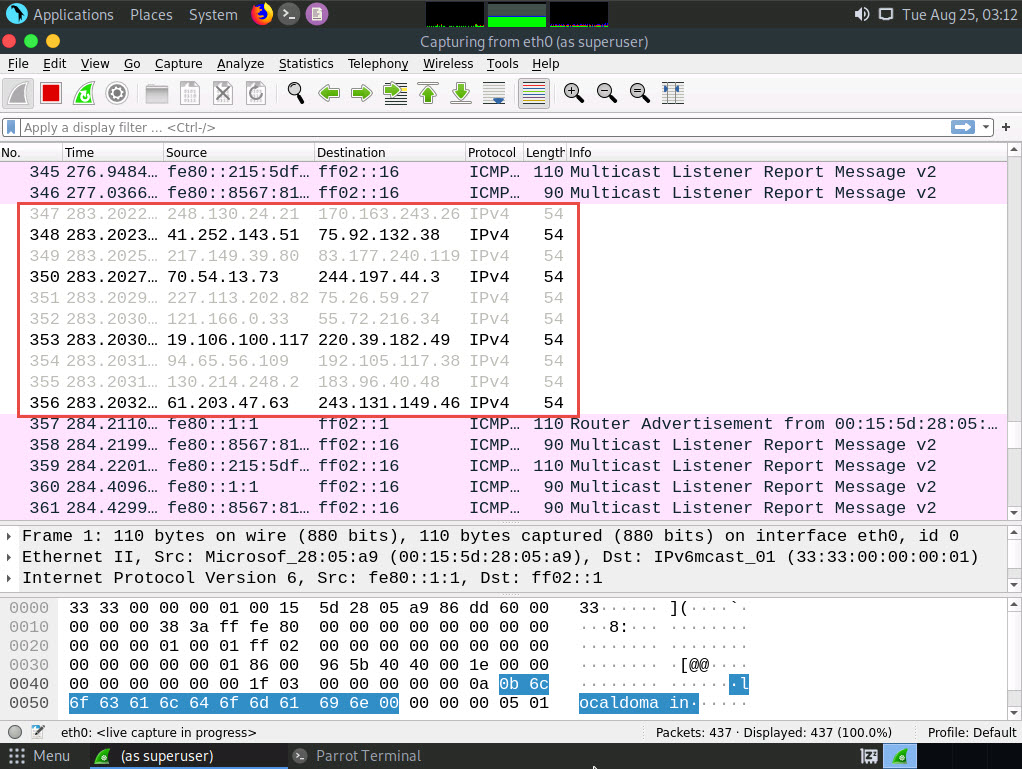The height and width of the screenshot is (769, 1022).
Task: Open the Tools menu
Action: pyautogui.click(x=503, y=64)
